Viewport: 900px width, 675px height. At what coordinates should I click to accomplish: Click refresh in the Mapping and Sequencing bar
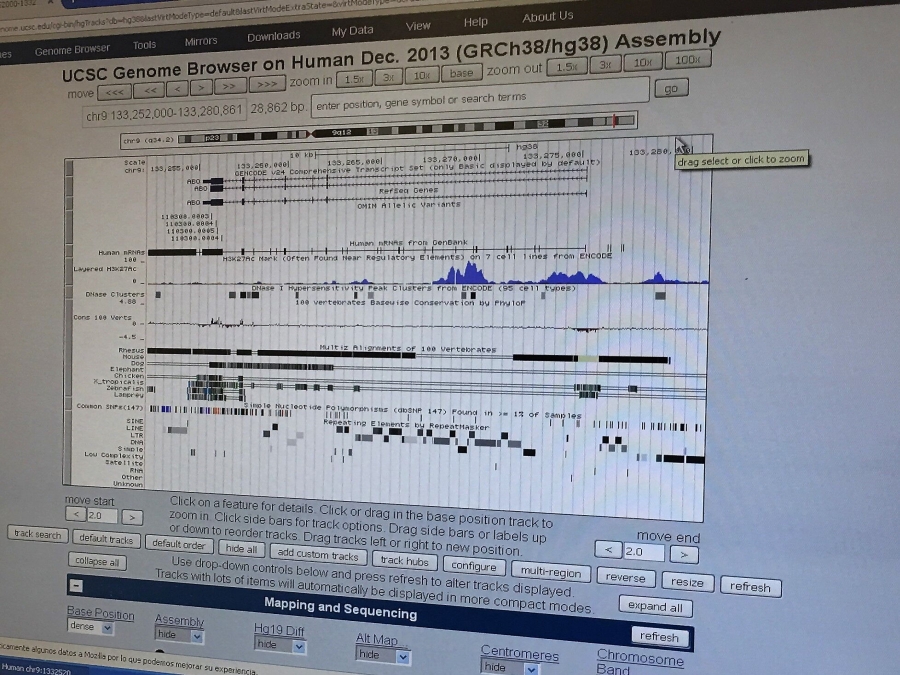pos(659,637)
